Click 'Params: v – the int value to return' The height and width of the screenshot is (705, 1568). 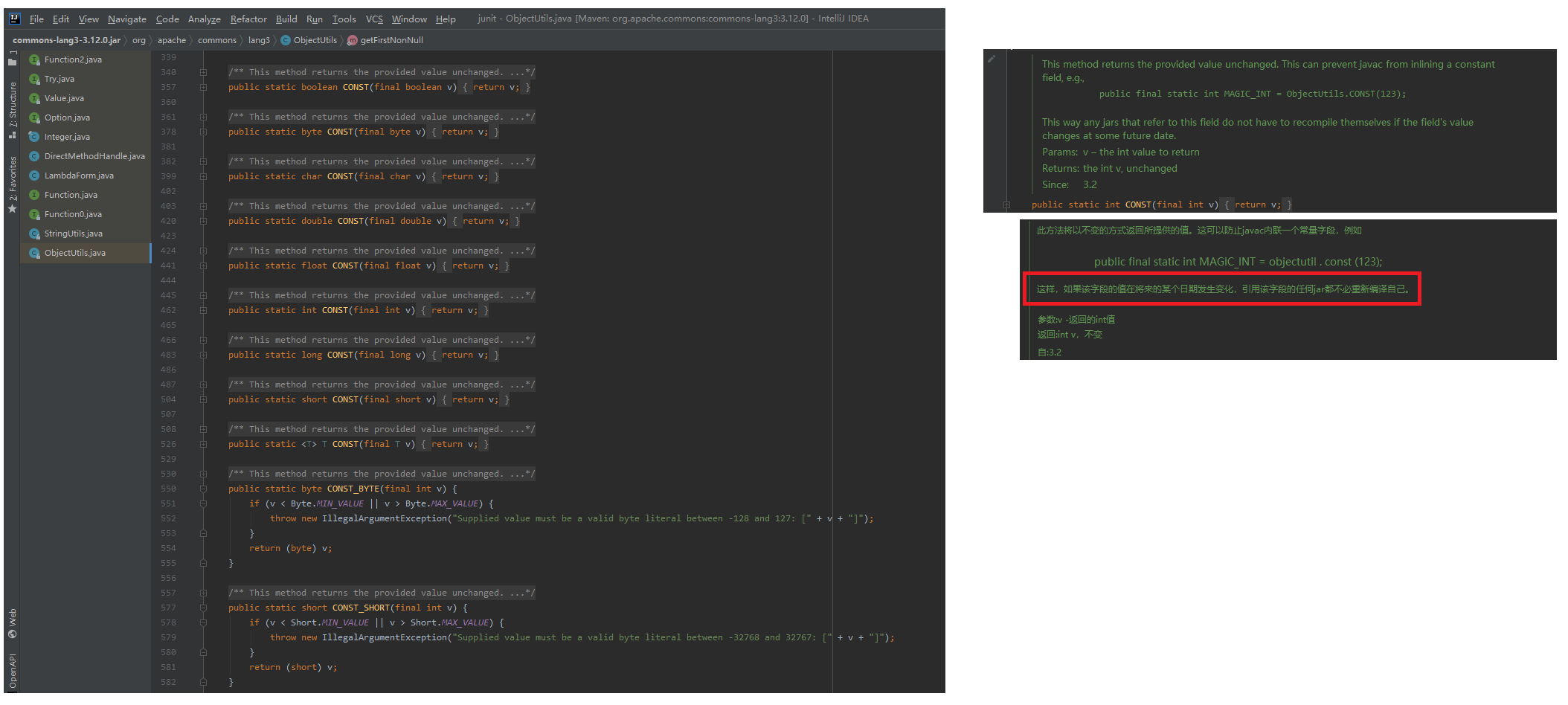pyautogui.click(x=1120, y=152)
